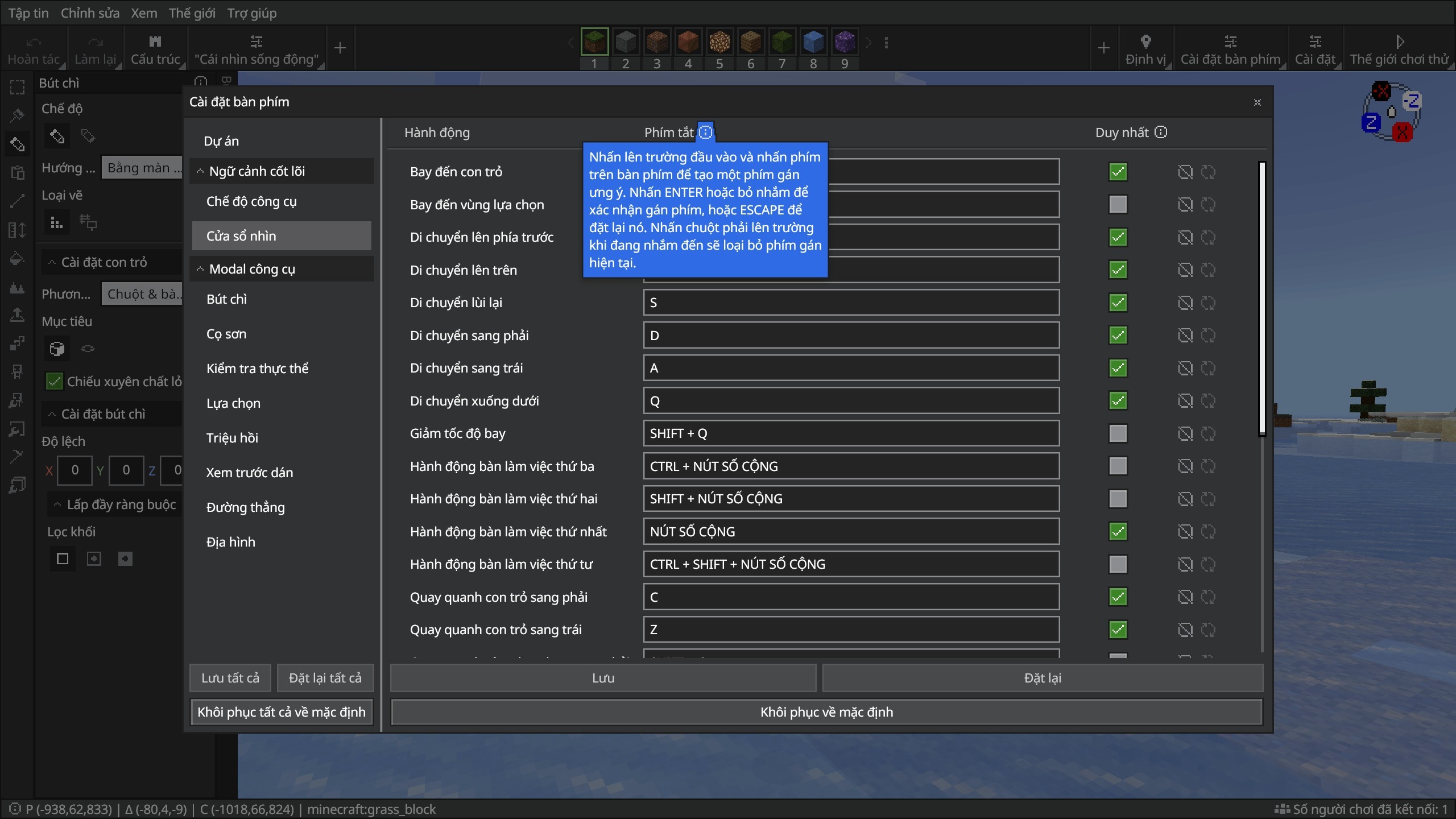The height and width of the screenshot is (819, 1456).
Task: Toggle Duy nhất checkbox for Di chuyển lùi lại
Action: pos(1118,303)
